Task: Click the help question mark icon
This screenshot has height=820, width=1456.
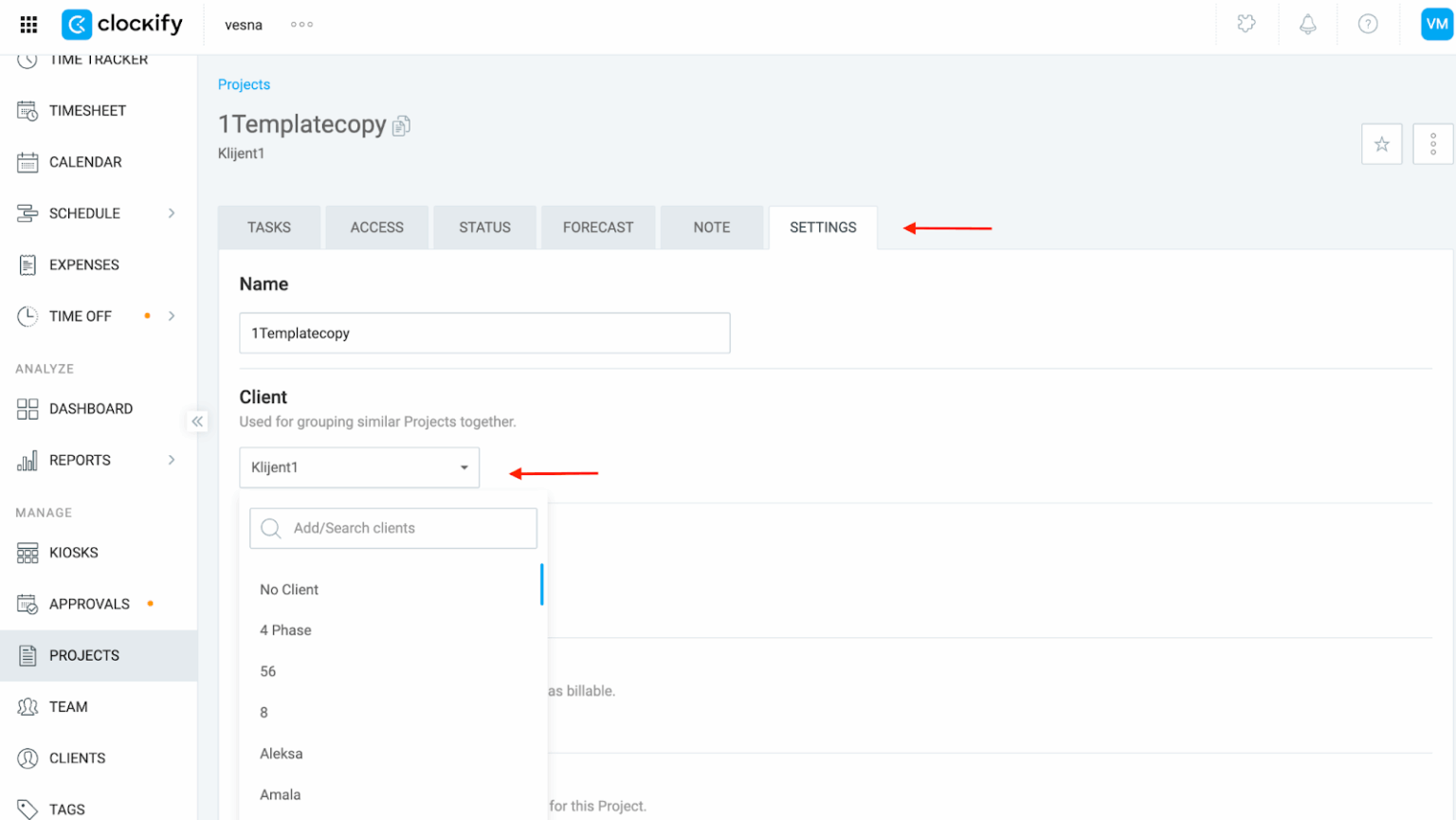Action: [x=1368, y=24]
